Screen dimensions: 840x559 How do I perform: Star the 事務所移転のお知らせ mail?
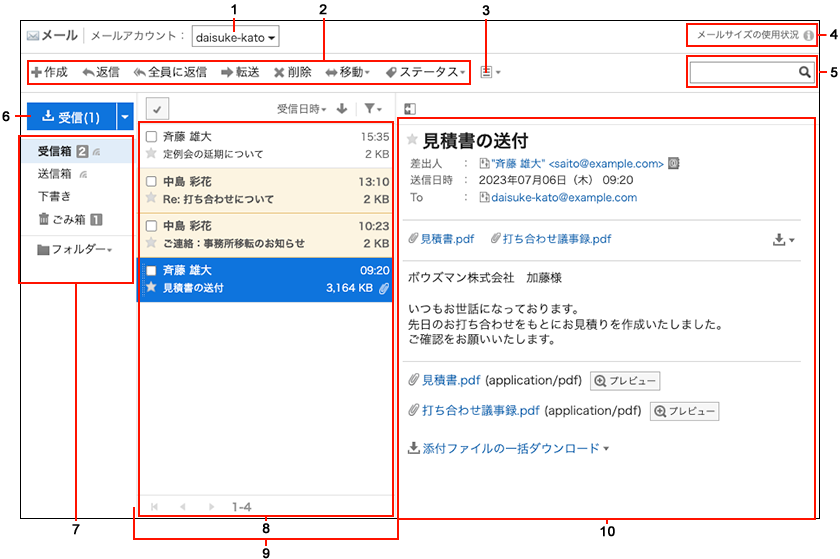[x=152, y=243]
